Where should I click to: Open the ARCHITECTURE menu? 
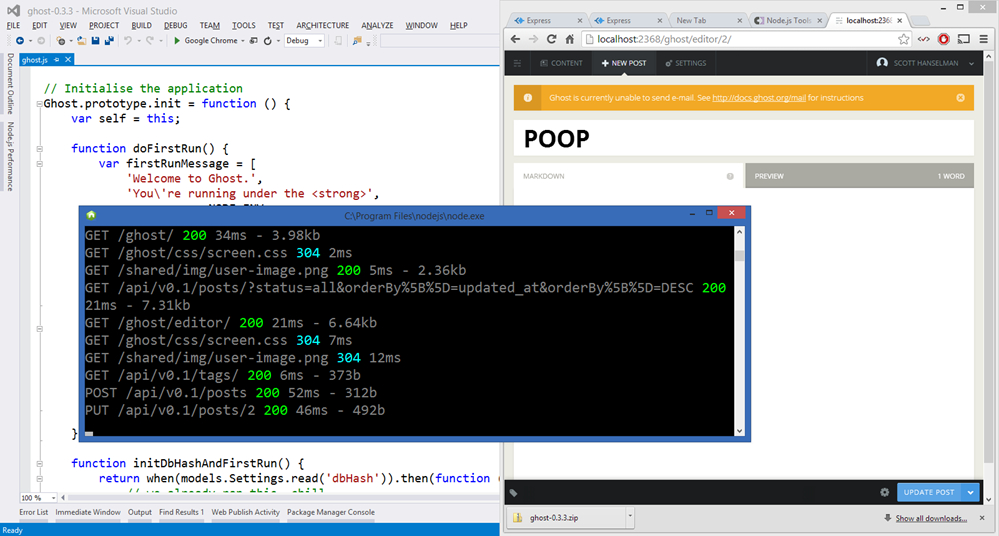pos(322,25)
